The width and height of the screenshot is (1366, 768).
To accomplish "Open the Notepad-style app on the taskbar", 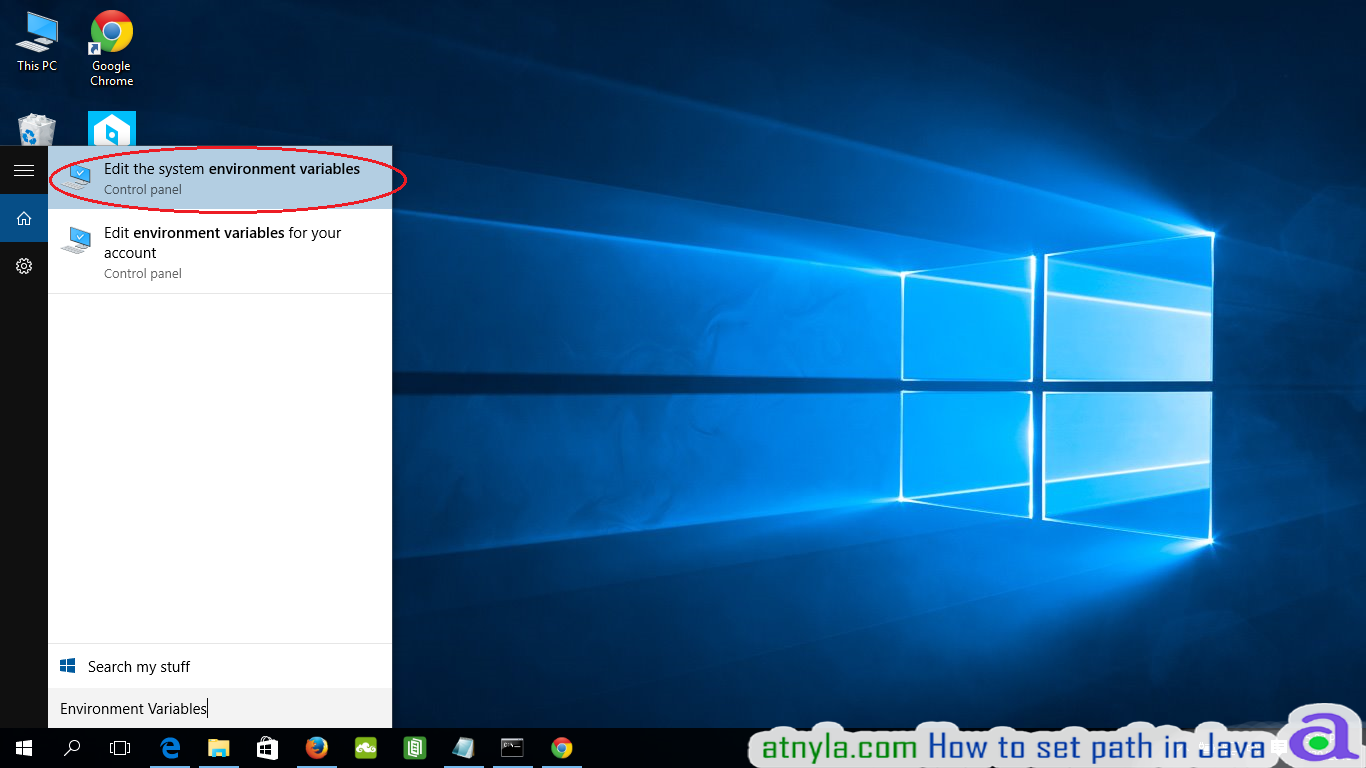I will [x=463, y=747].
